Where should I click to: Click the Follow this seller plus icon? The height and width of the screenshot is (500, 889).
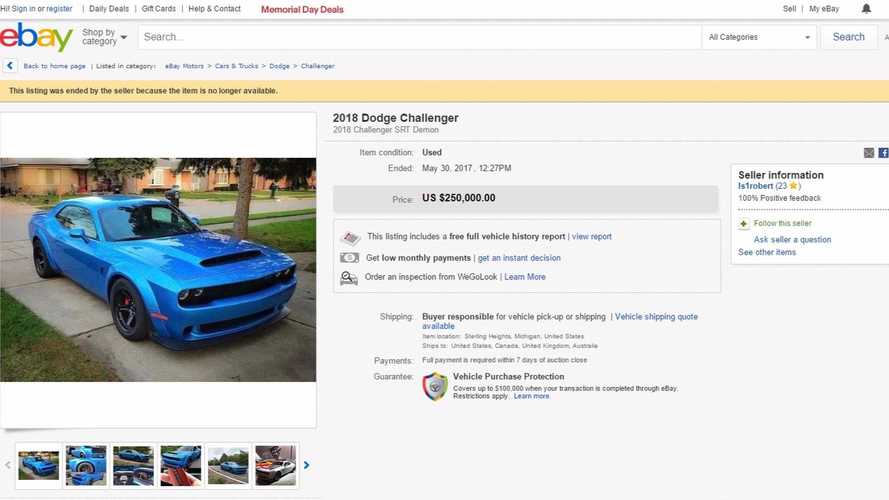[744, 224]
